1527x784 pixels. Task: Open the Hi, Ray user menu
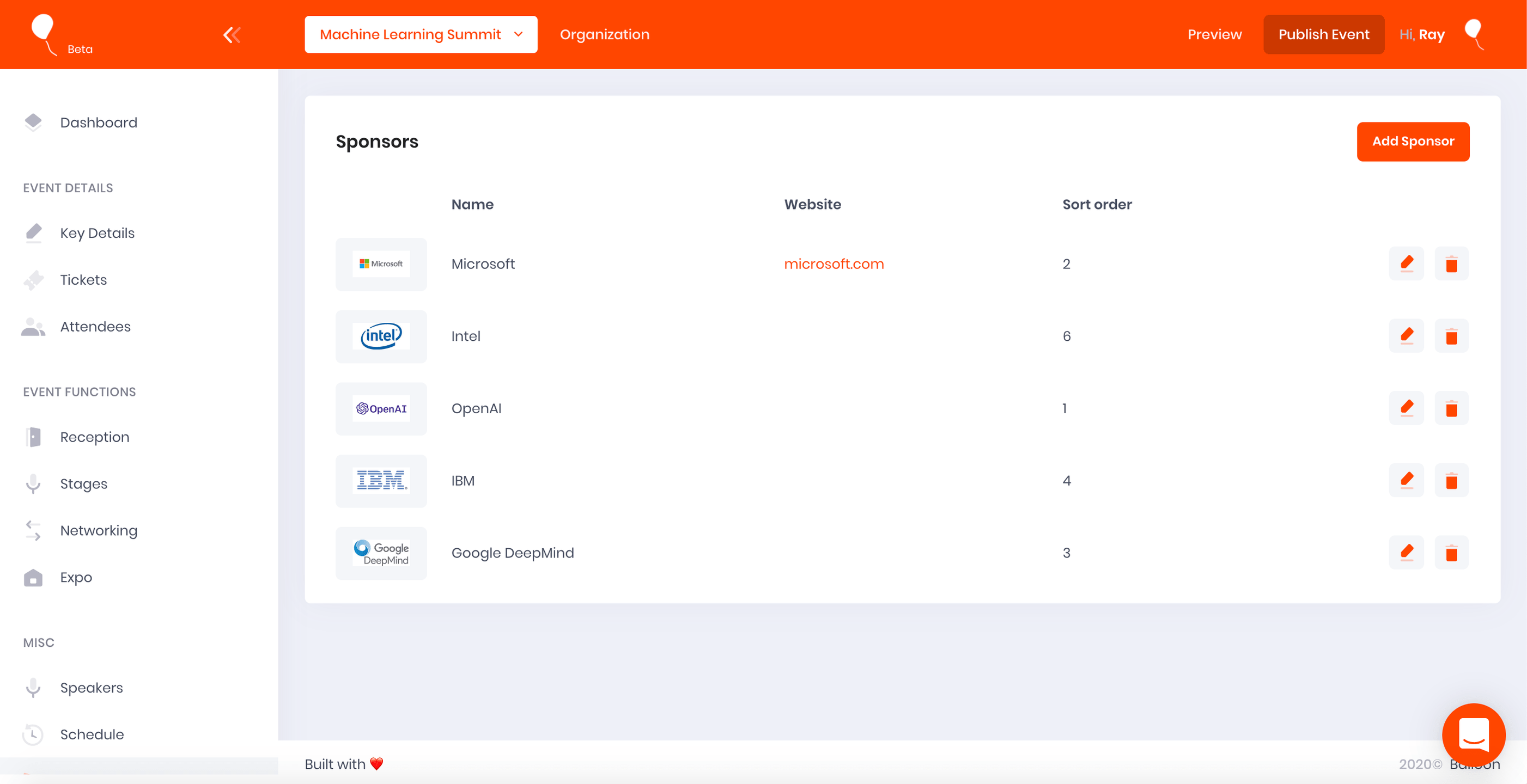[1421, 34]
